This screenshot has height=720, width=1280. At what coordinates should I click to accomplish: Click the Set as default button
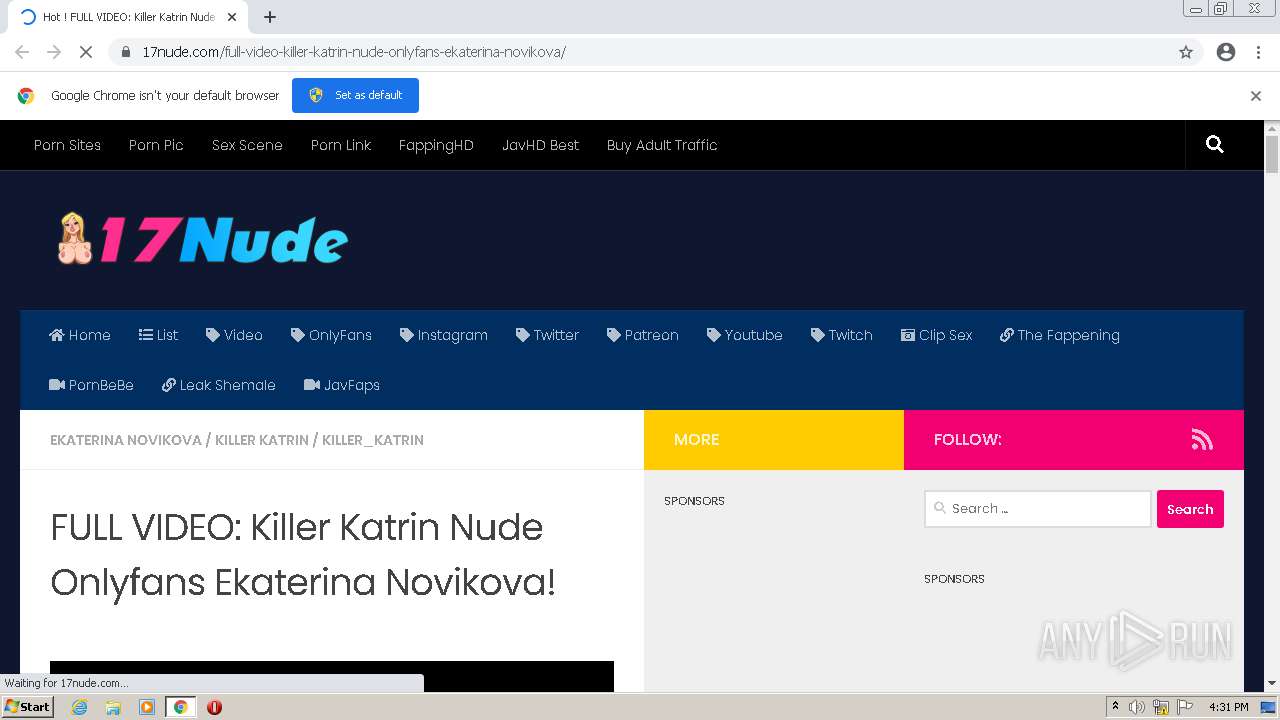(355, 95)
